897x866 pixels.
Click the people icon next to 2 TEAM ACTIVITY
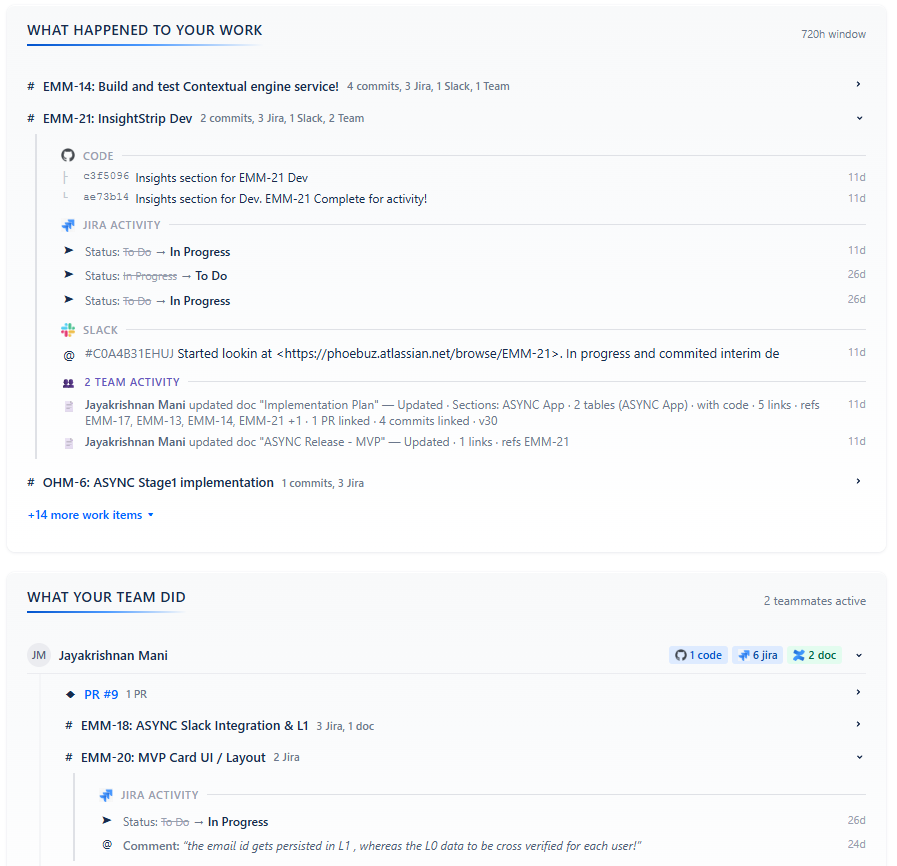pos(68,381)
